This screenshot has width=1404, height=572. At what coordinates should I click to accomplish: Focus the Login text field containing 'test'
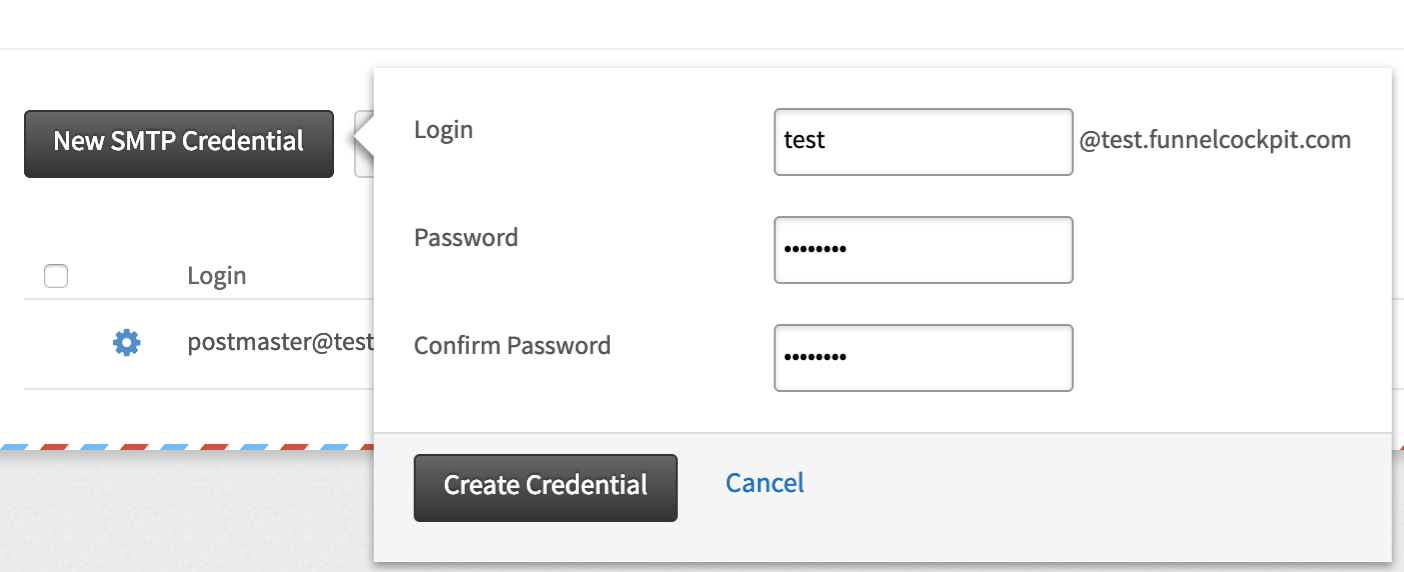pyautogui.click(x=923, y=142)
